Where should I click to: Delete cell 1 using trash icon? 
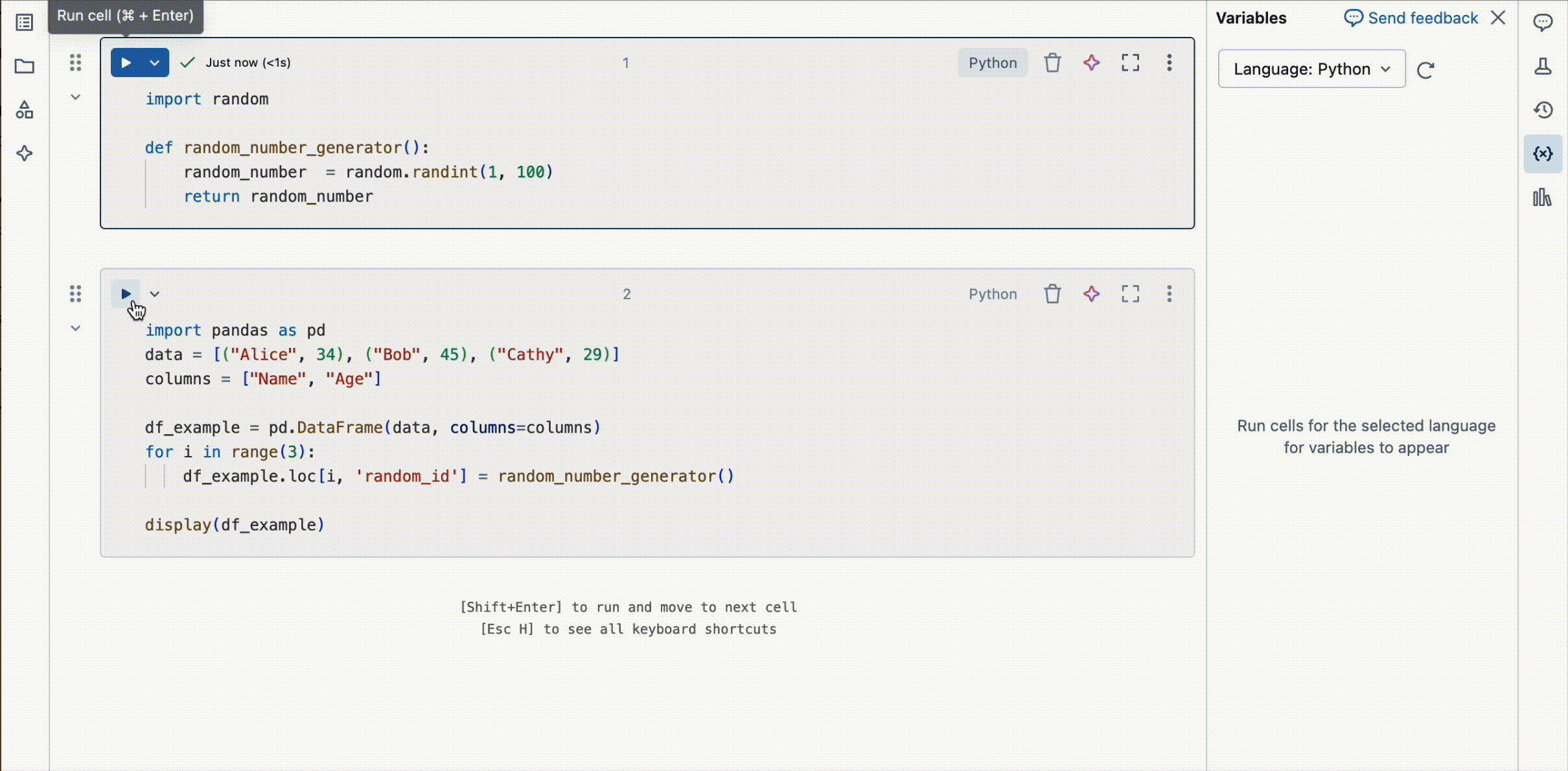[x=1052, y=63]
